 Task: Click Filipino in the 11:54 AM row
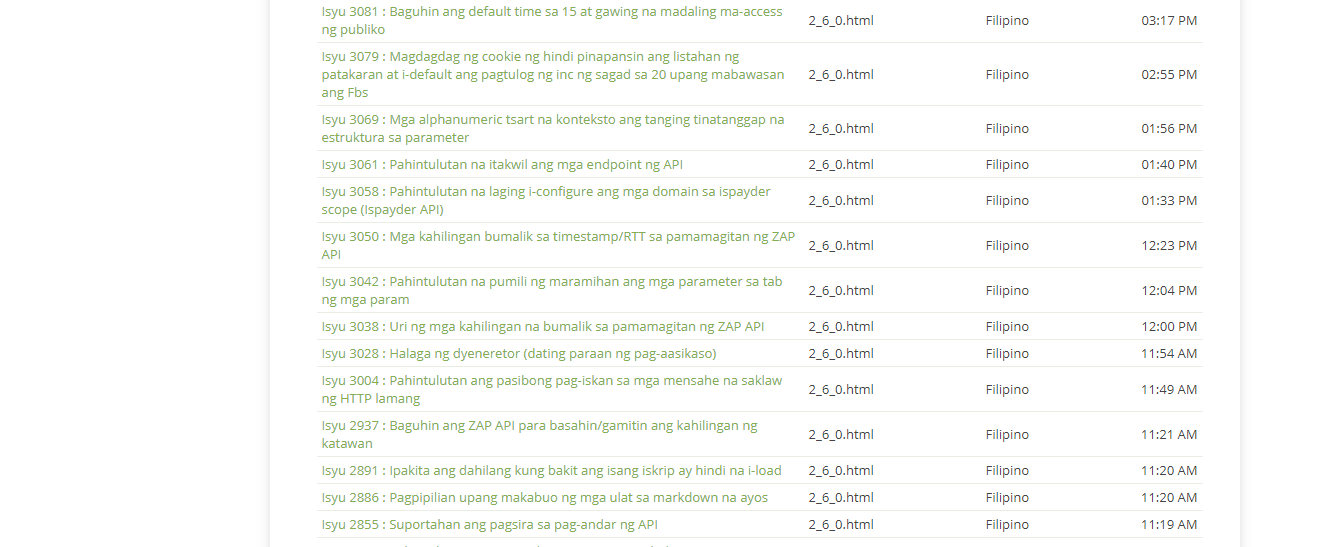(x=1007, y=353)
